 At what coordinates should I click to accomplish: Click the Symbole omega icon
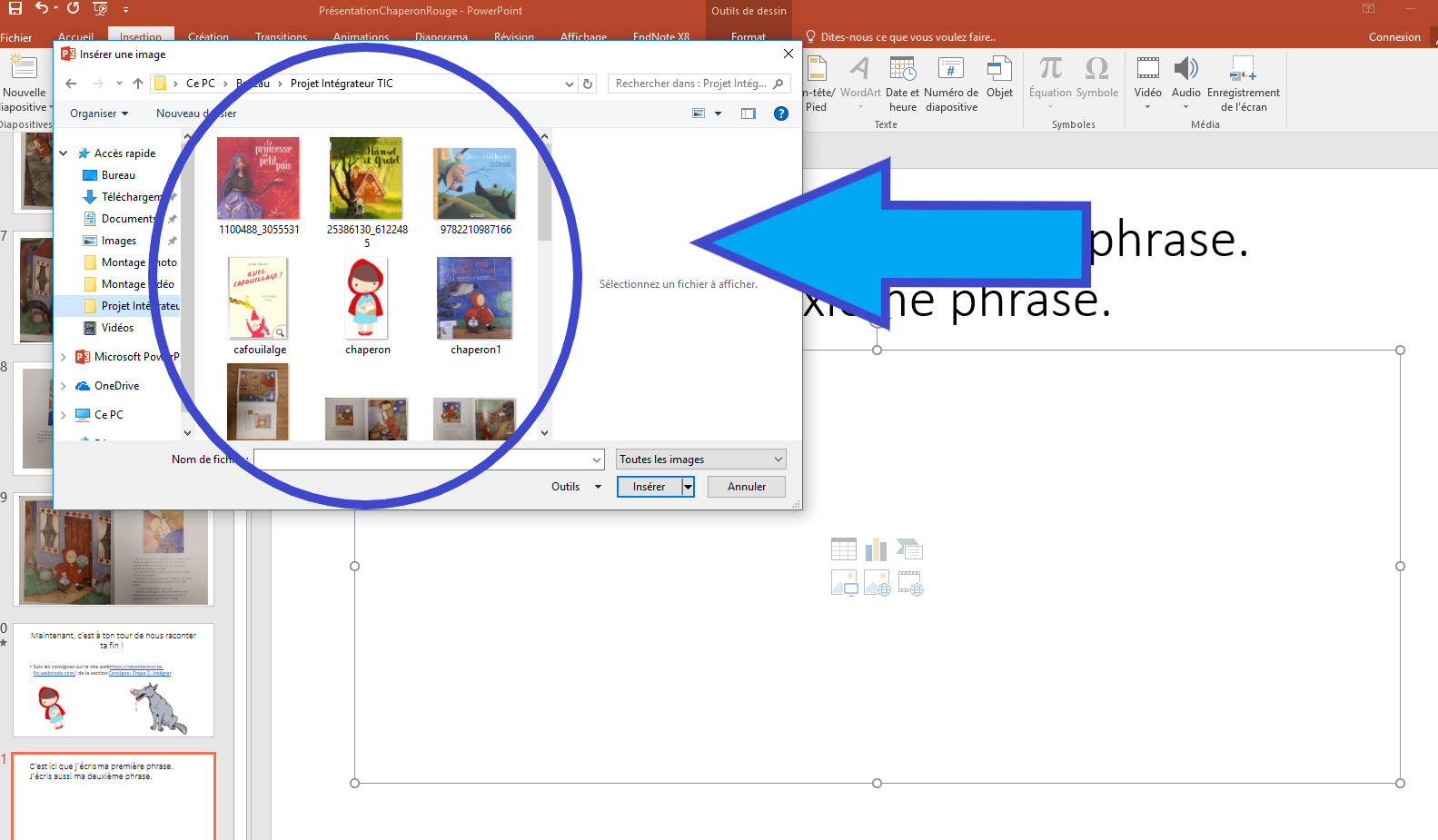click(x=1097, y=77)
